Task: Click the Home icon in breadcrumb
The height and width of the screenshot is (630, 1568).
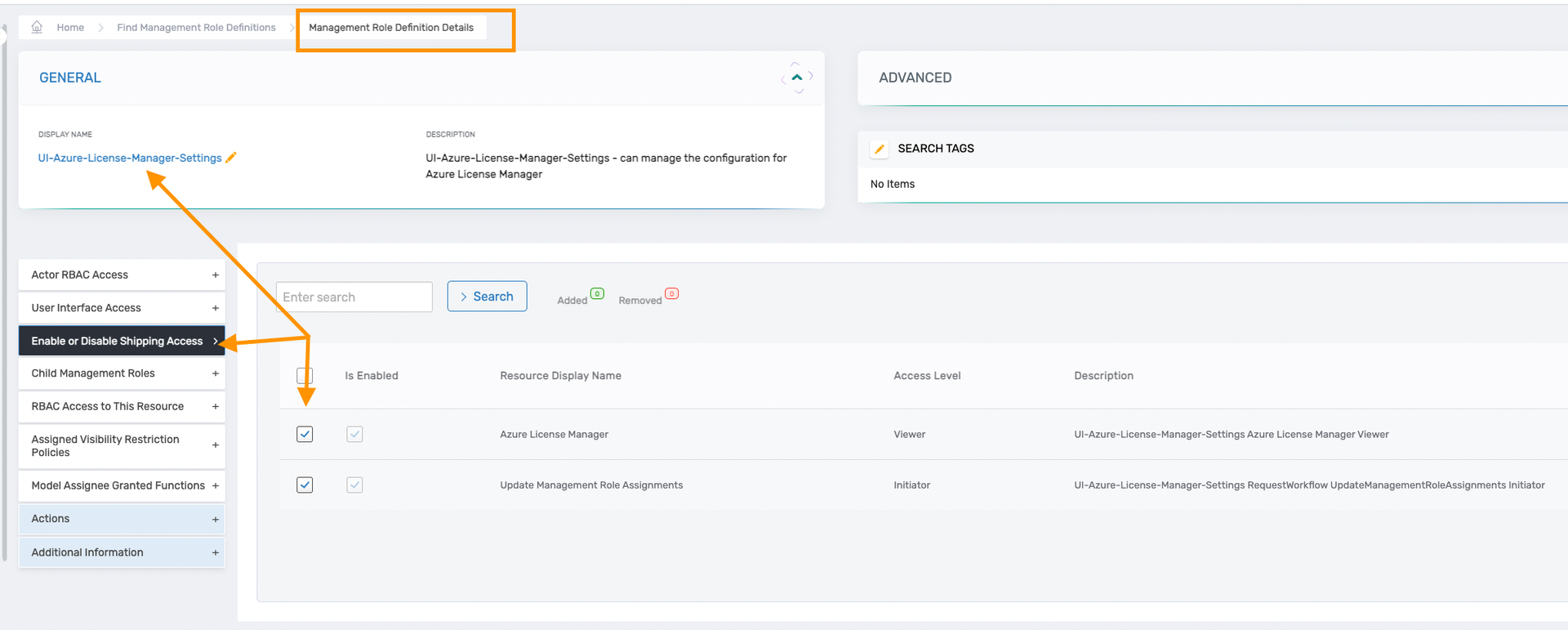Action: click(x=37, y=27)
